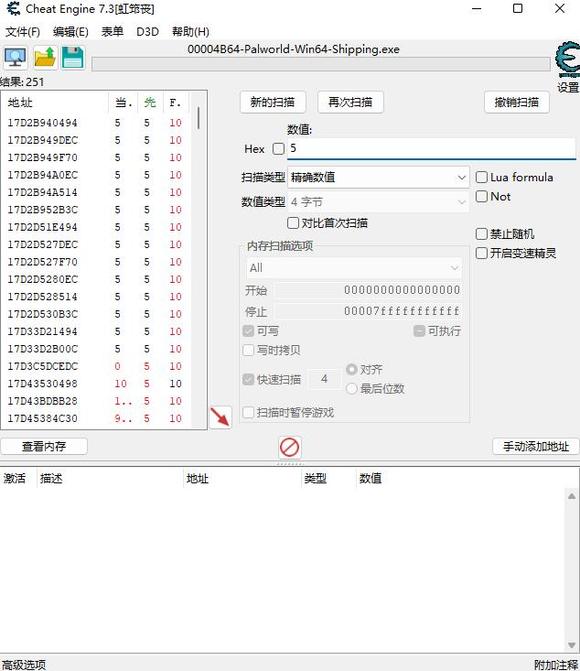Click the 手动添加地址 button
580x671 pixels.
(x=535, y=446)
